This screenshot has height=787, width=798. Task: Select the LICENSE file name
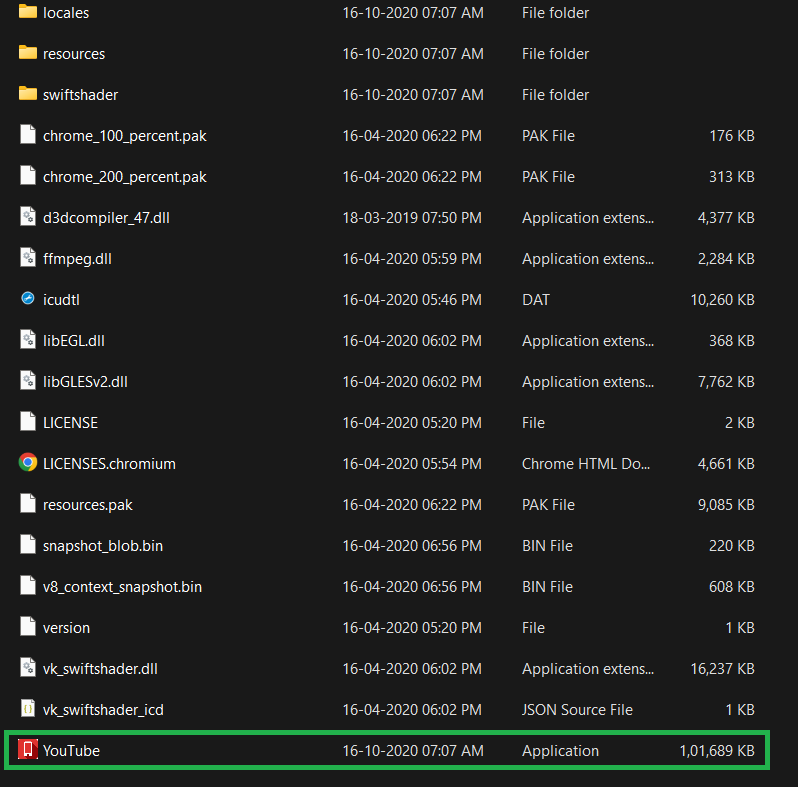click(x=70, y=423)
